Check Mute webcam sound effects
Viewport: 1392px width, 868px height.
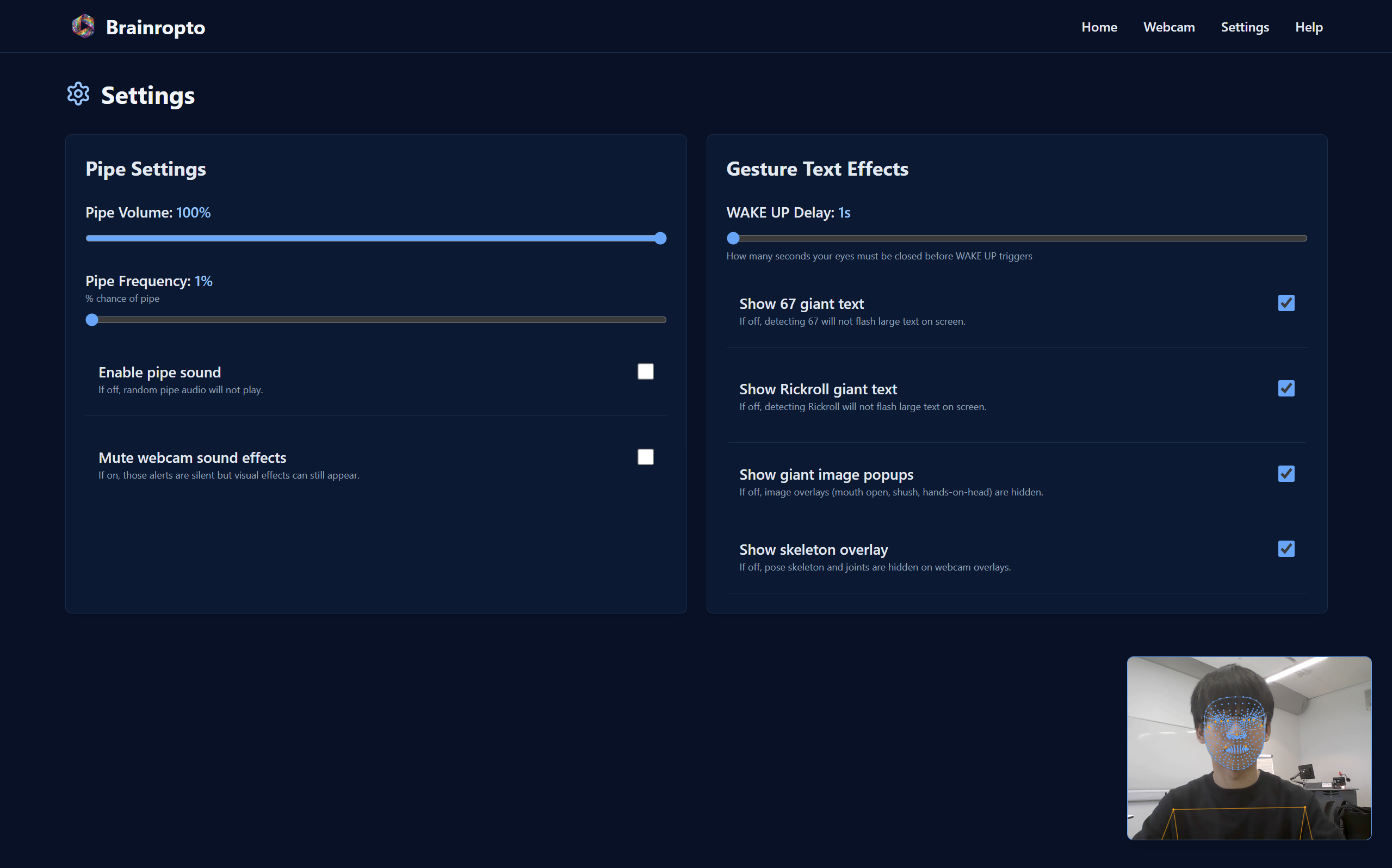[x=645, y=457]
